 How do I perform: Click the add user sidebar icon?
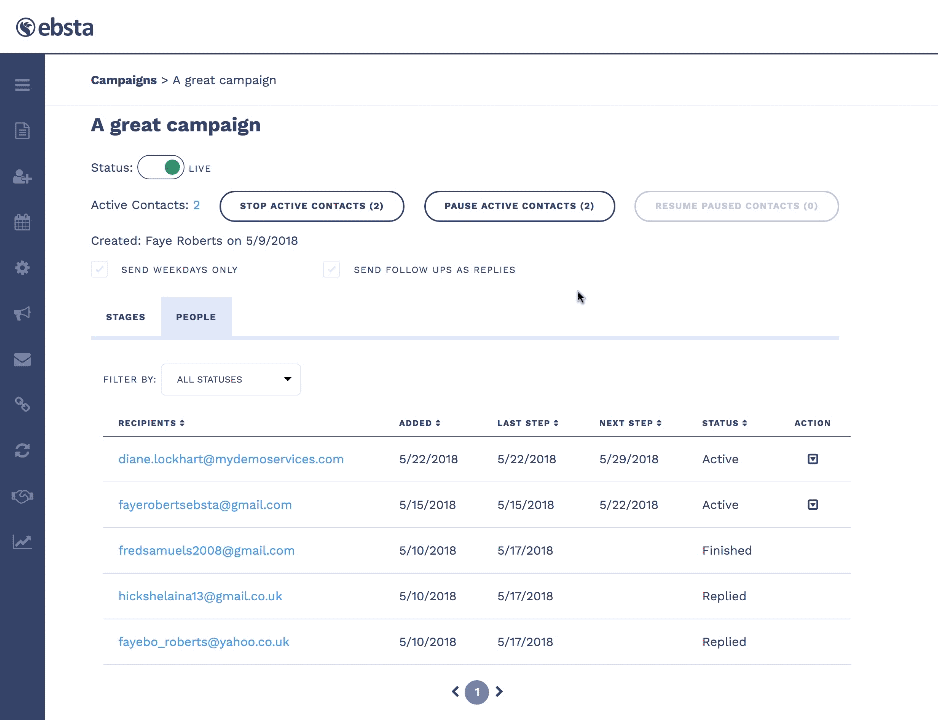point(22,177)
